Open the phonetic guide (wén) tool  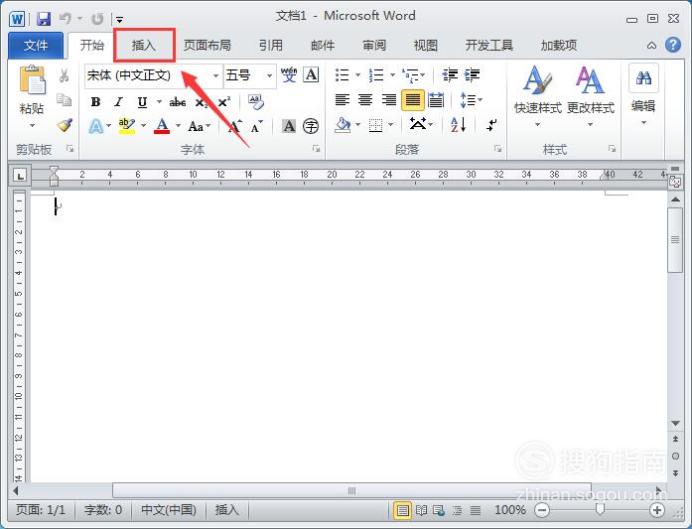(x=289, y=75)
